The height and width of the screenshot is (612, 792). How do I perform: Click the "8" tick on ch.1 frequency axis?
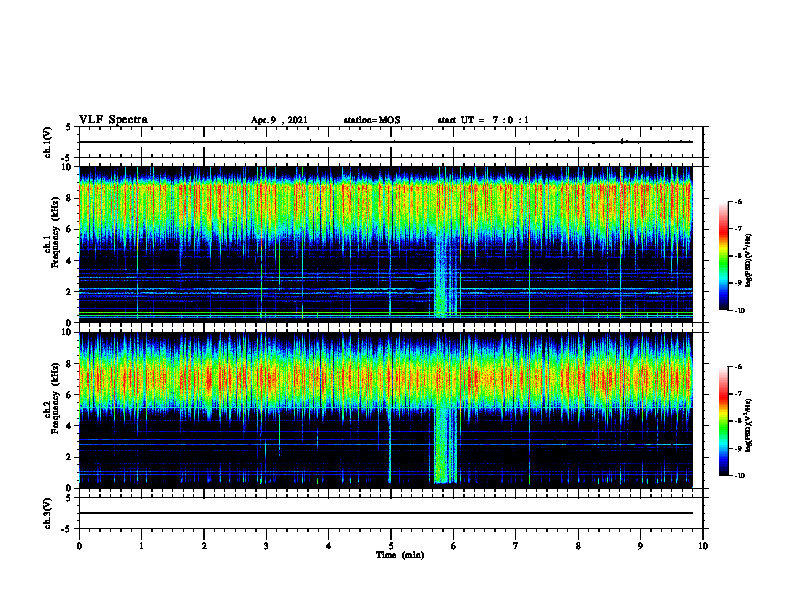70,198
